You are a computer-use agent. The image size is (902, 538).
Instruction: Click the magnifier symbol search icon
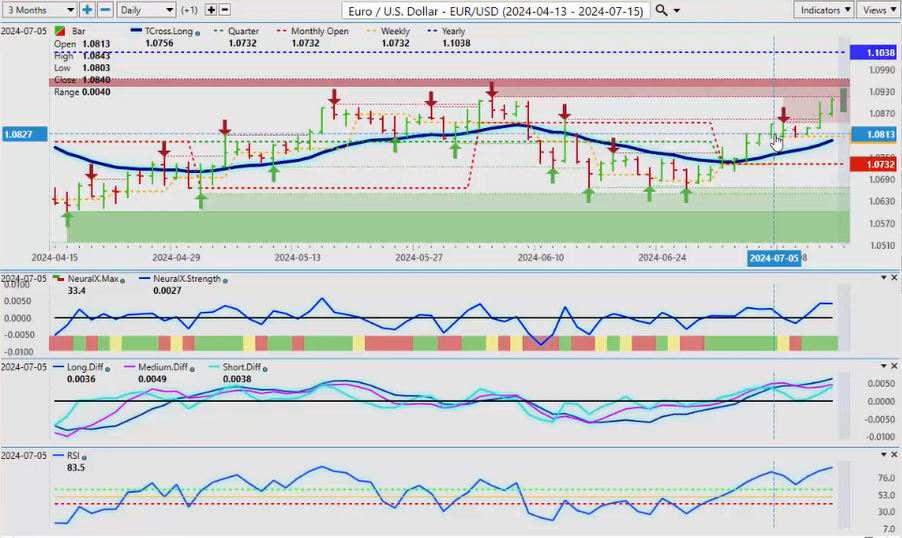(x=662, y=10)
